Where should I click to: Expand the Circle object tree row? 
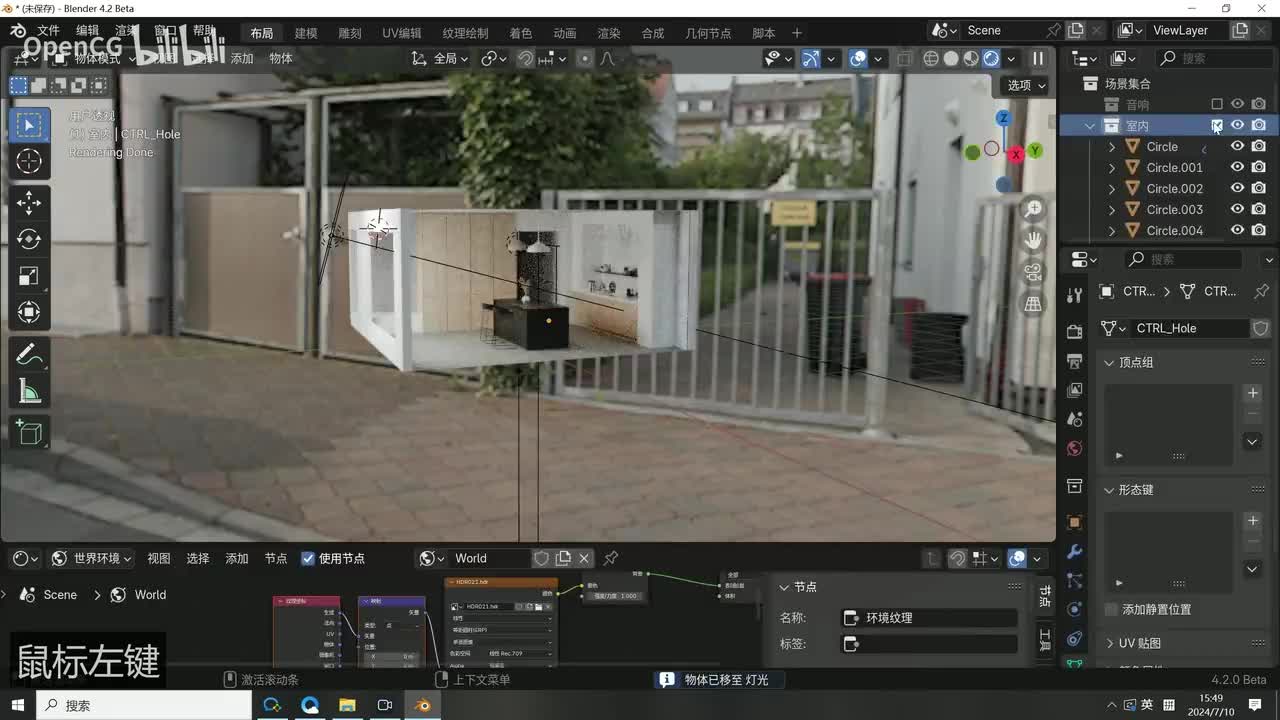[x=1112, y=146]
